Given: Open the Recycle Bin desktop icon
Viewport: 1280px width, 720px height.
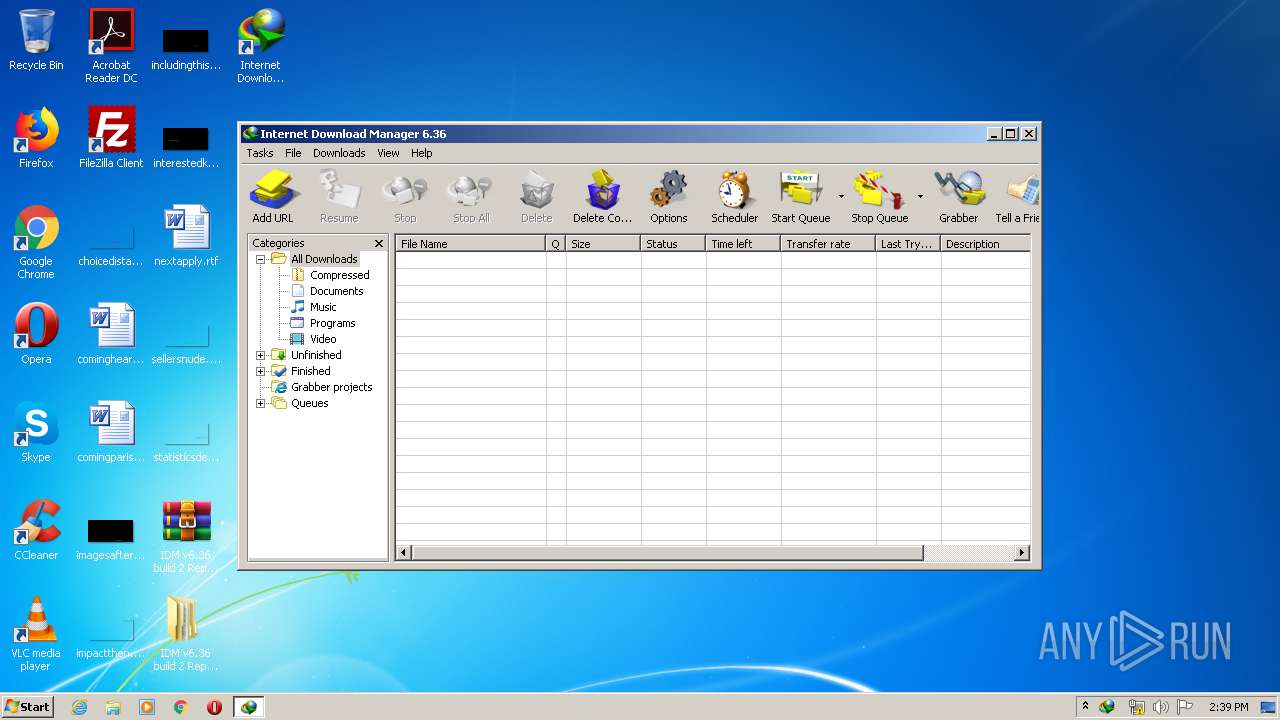Looking at the screenshot, I should (x=36, y=41).
